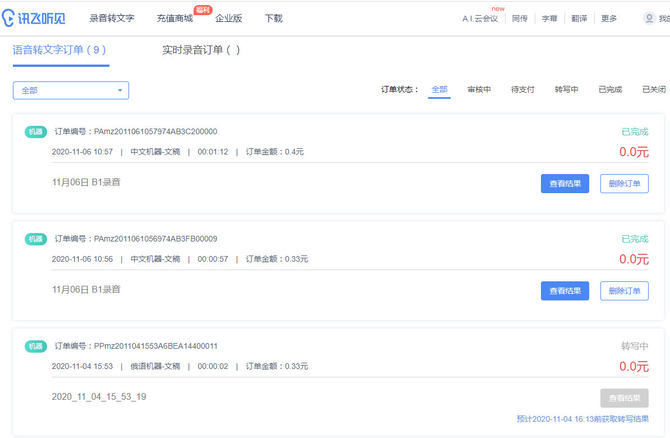This screenshot has width=670, height=438.
Task: Go to the 下载 page
Action: coord(273,18)
